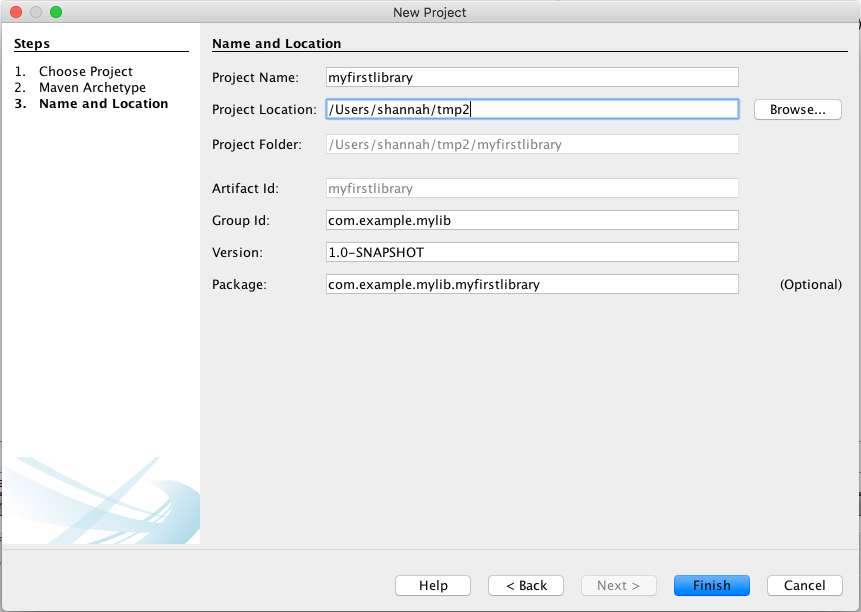Cancel the New Project wizard

coord(804,585)
